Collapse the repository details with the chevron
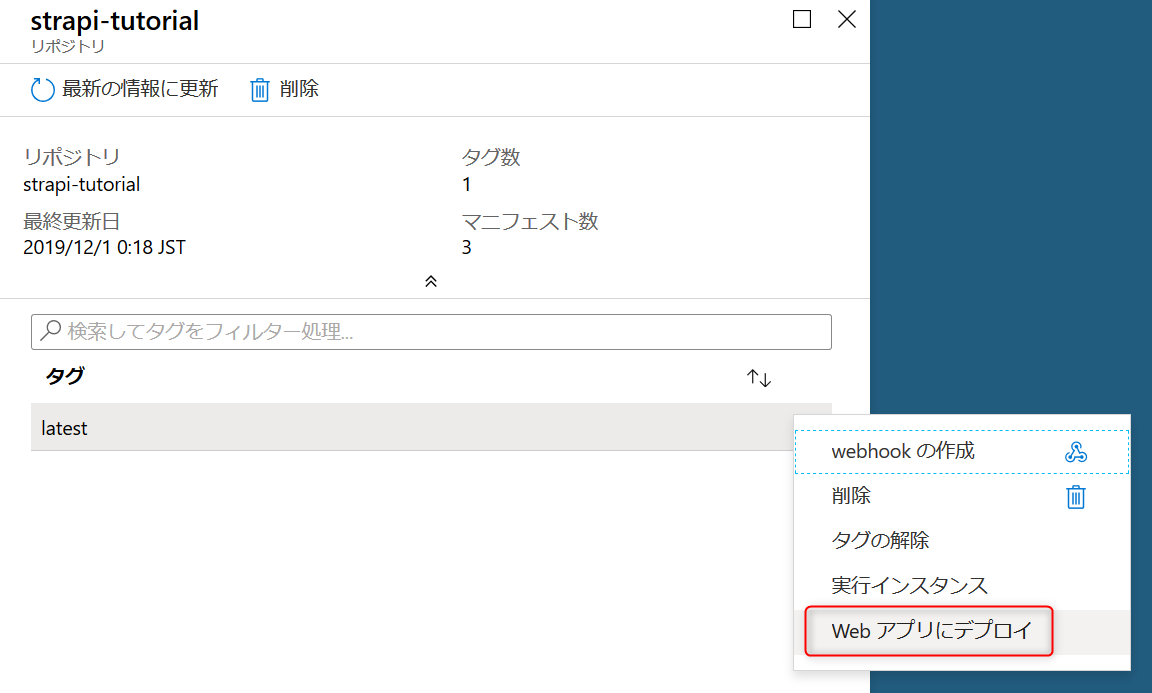The height and width of the screenshot is (693, 1152). 431,281
